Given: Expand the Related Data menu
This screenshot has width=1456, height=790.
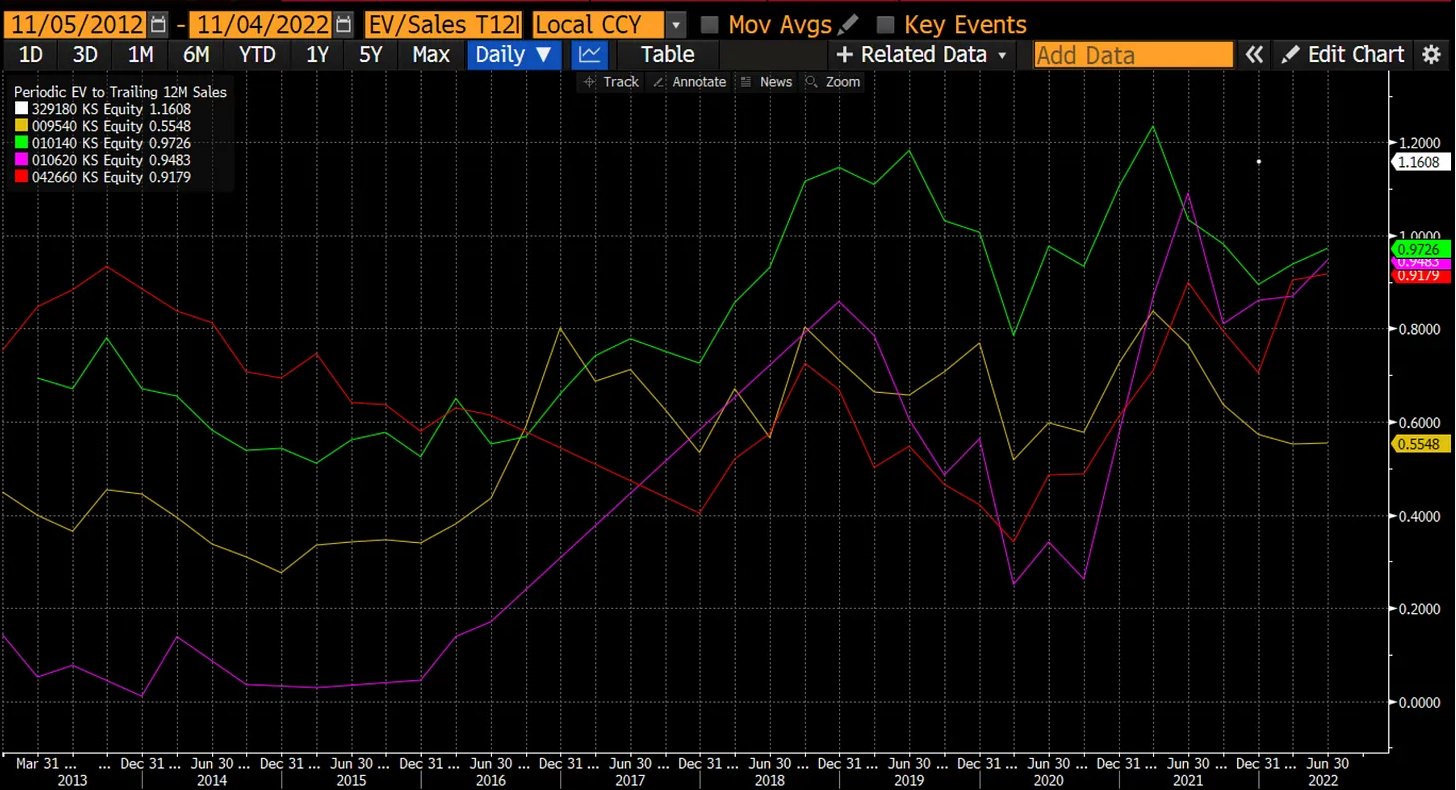Looking at the screenshot, I should tap(922, 55).
